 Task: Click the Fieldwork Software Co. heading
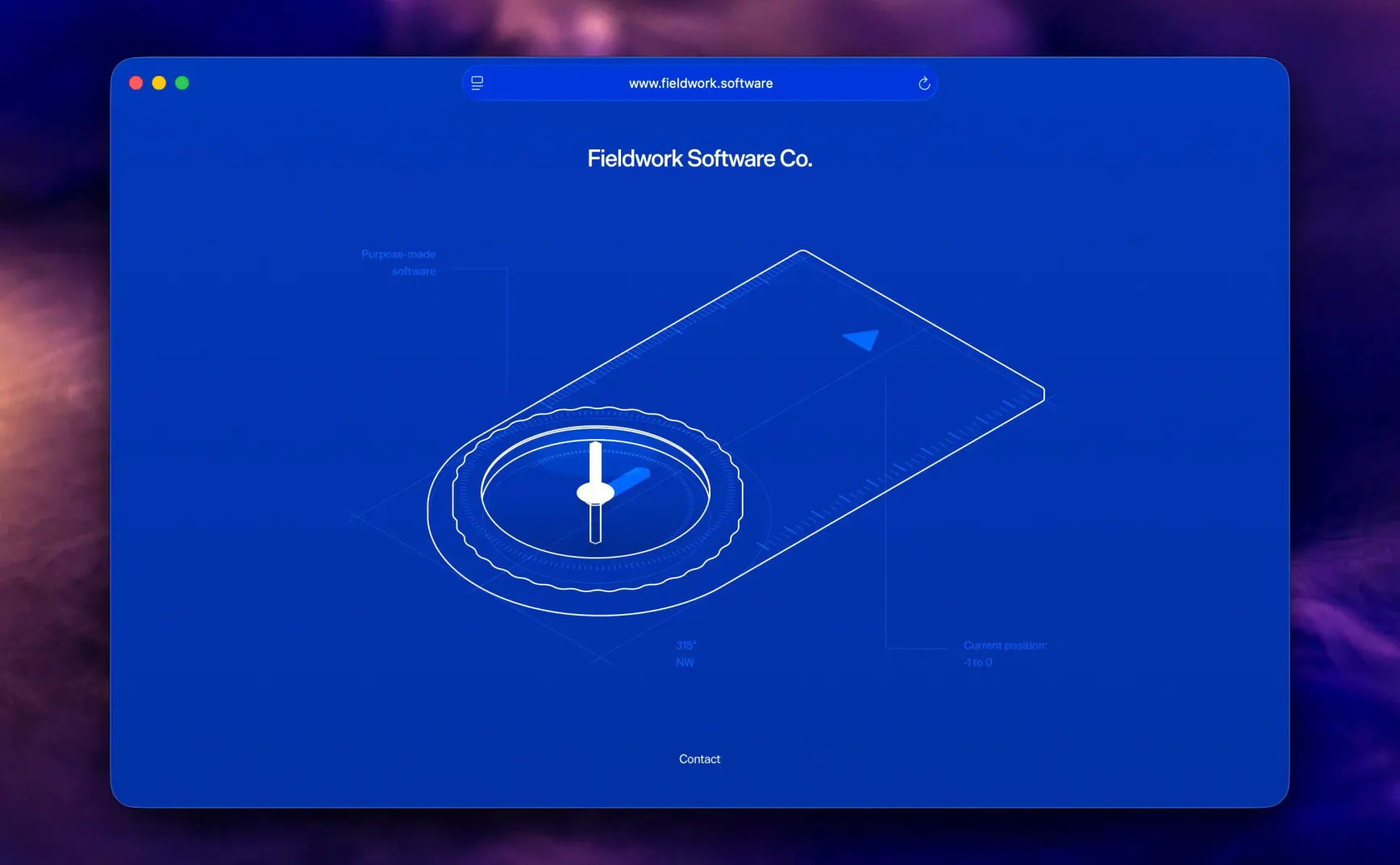click(x=699, y=158)
